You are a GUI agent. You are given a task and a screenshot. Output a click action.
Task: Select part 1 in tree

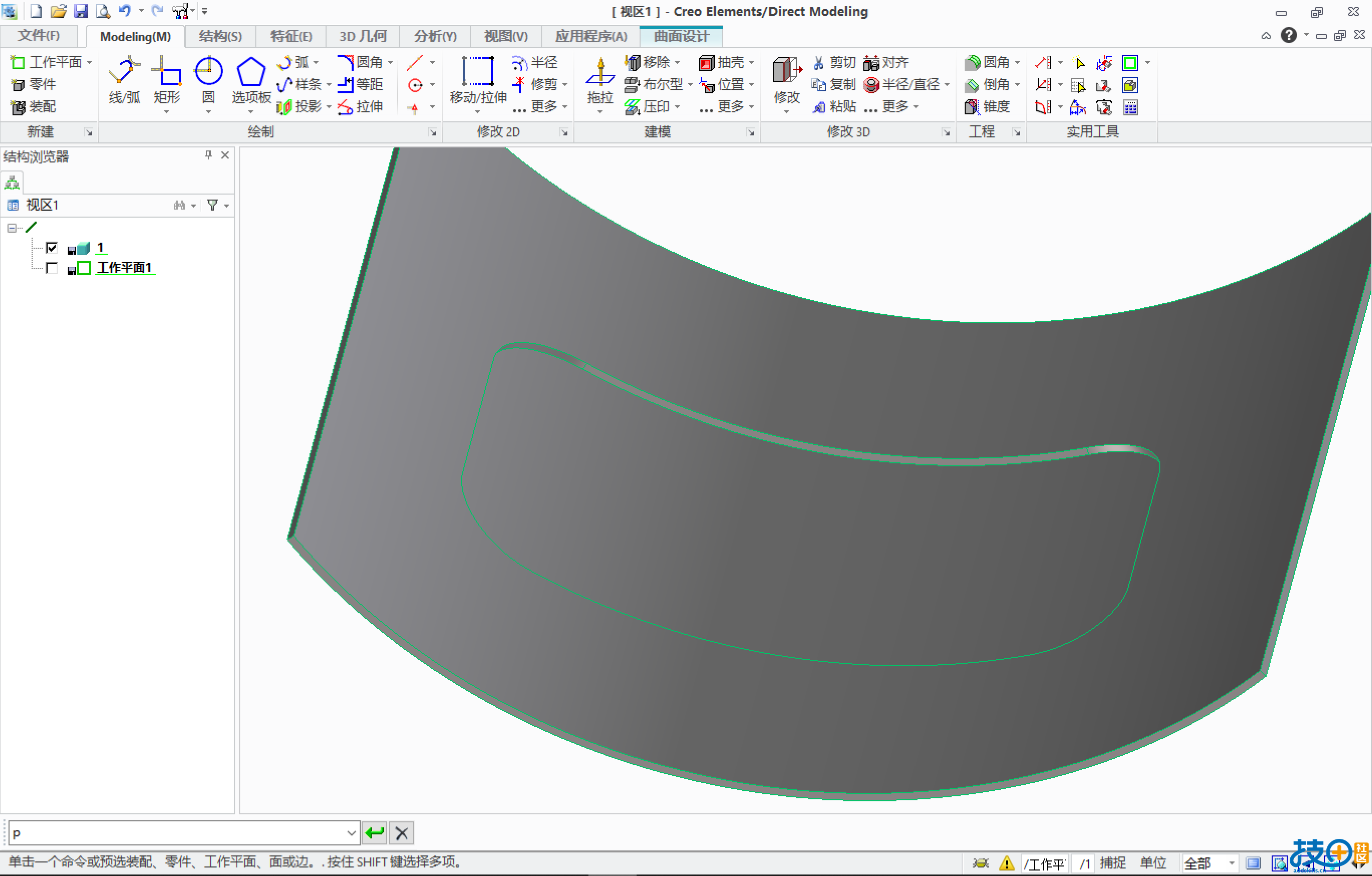(x=100, y=248)
